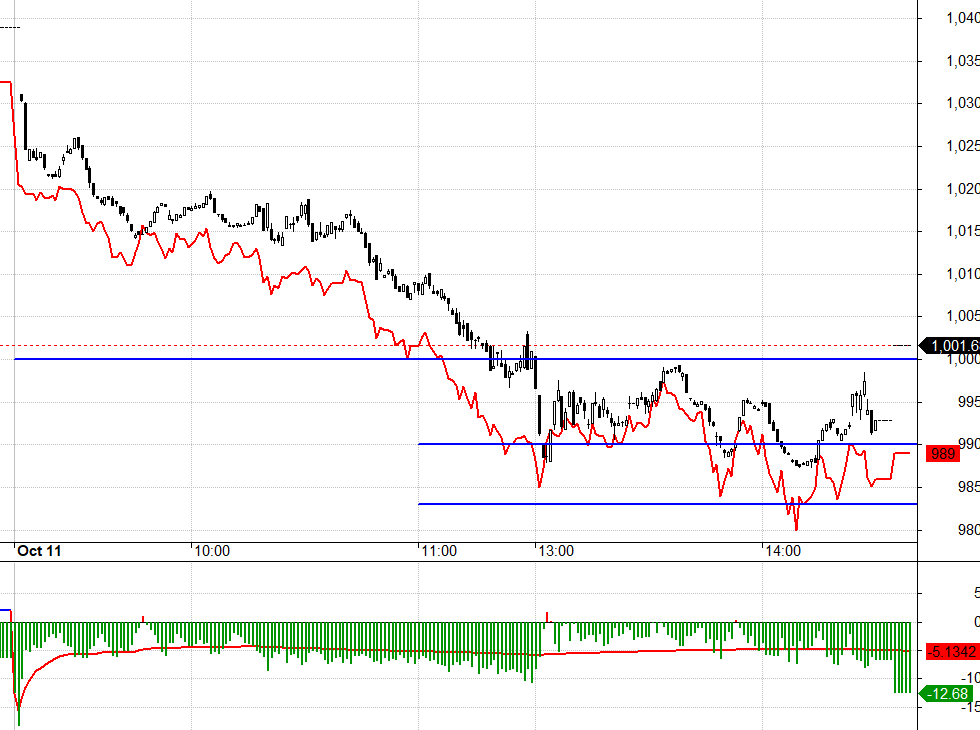980x730 pixels.
Task: Click the 11:00 time axis label
Action: coord(439,551)
